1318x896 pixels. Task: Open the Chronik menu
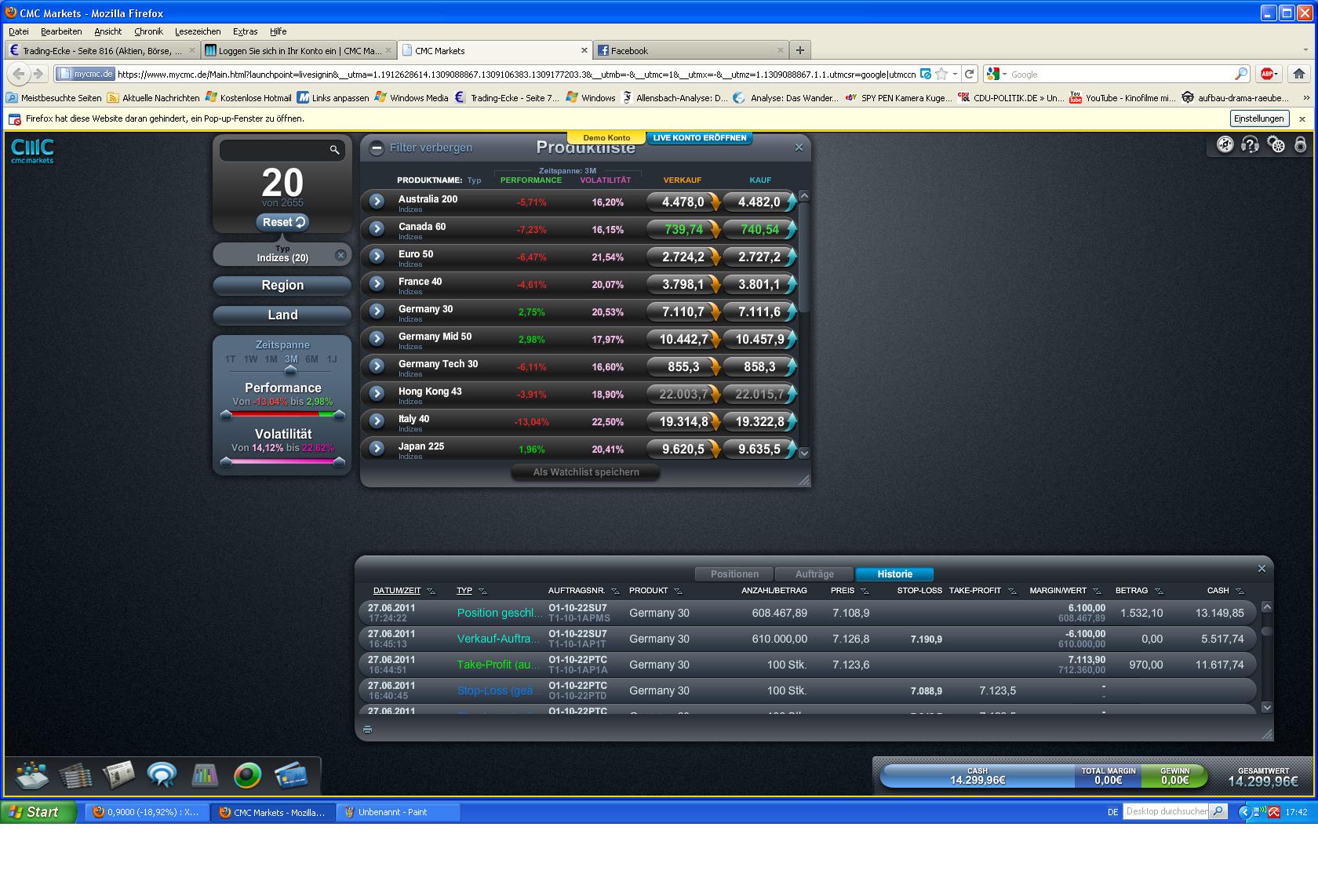tap(148, 31)
